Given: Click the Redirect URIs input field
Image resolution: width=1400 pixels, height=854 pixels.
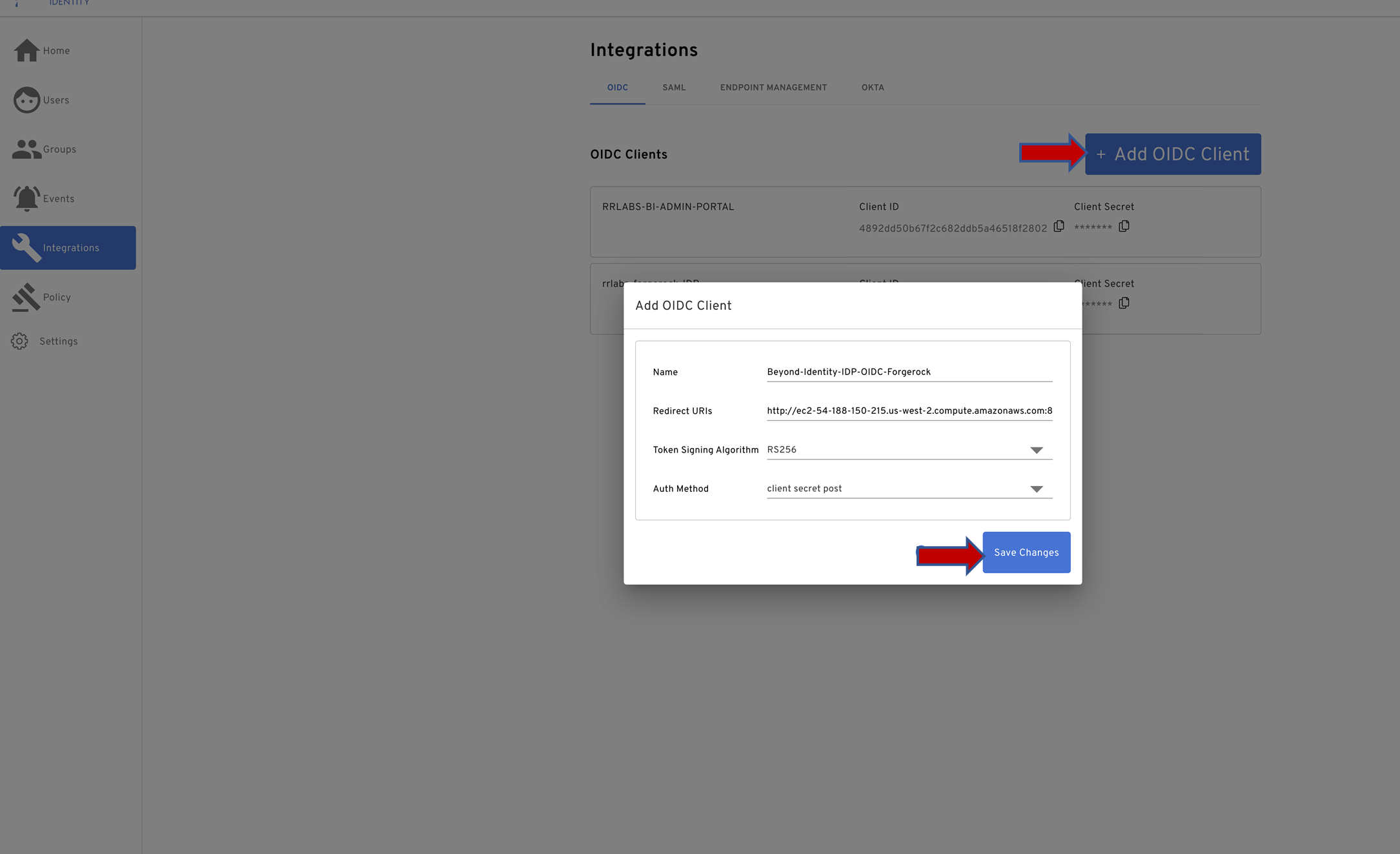Looking at the screenshot, I should 909,411.
